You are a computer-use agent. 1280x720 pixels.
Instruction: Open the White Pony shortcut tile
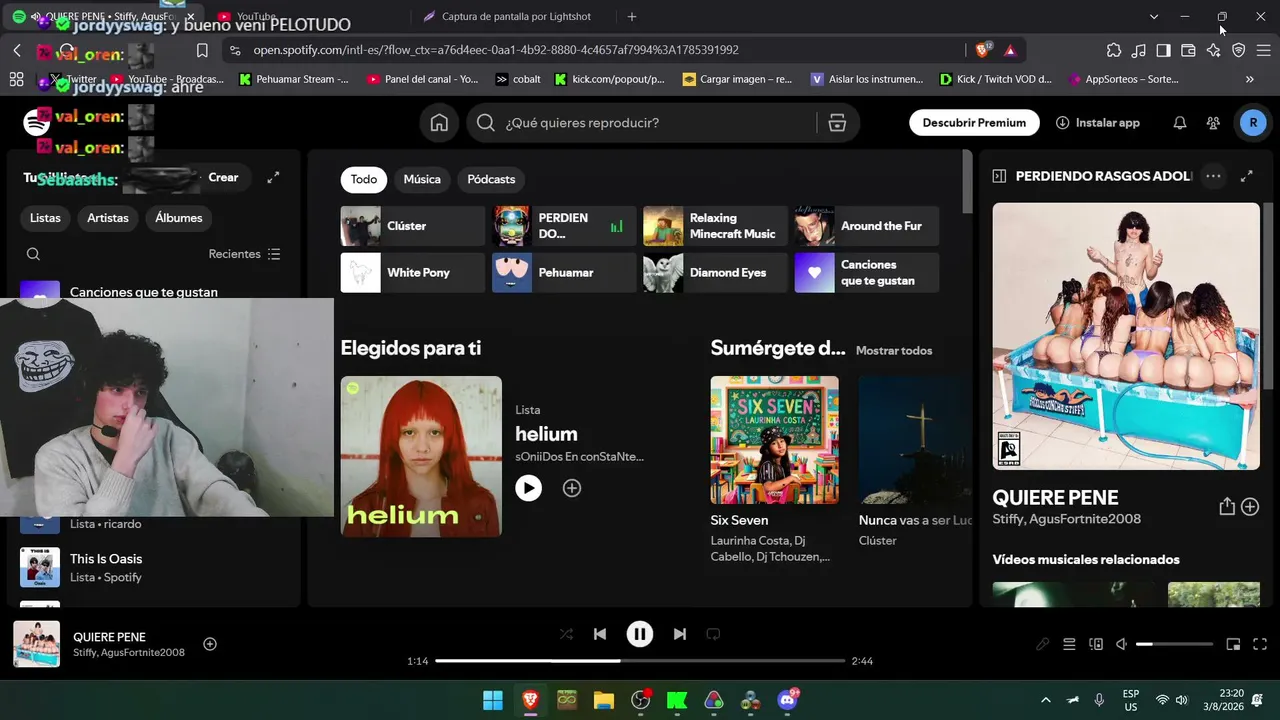pyautogui.click(x=412, y=273)
